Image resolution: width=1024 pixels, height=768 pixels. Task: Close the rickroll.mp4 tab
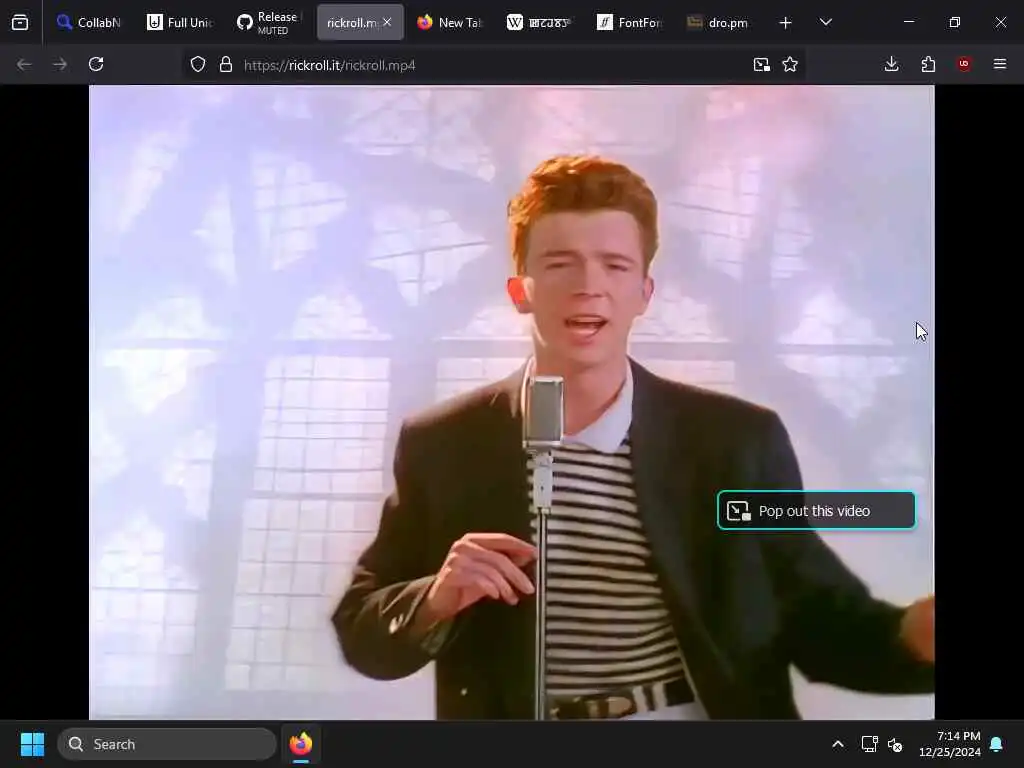pyautogui.click(x=387, y=22)
